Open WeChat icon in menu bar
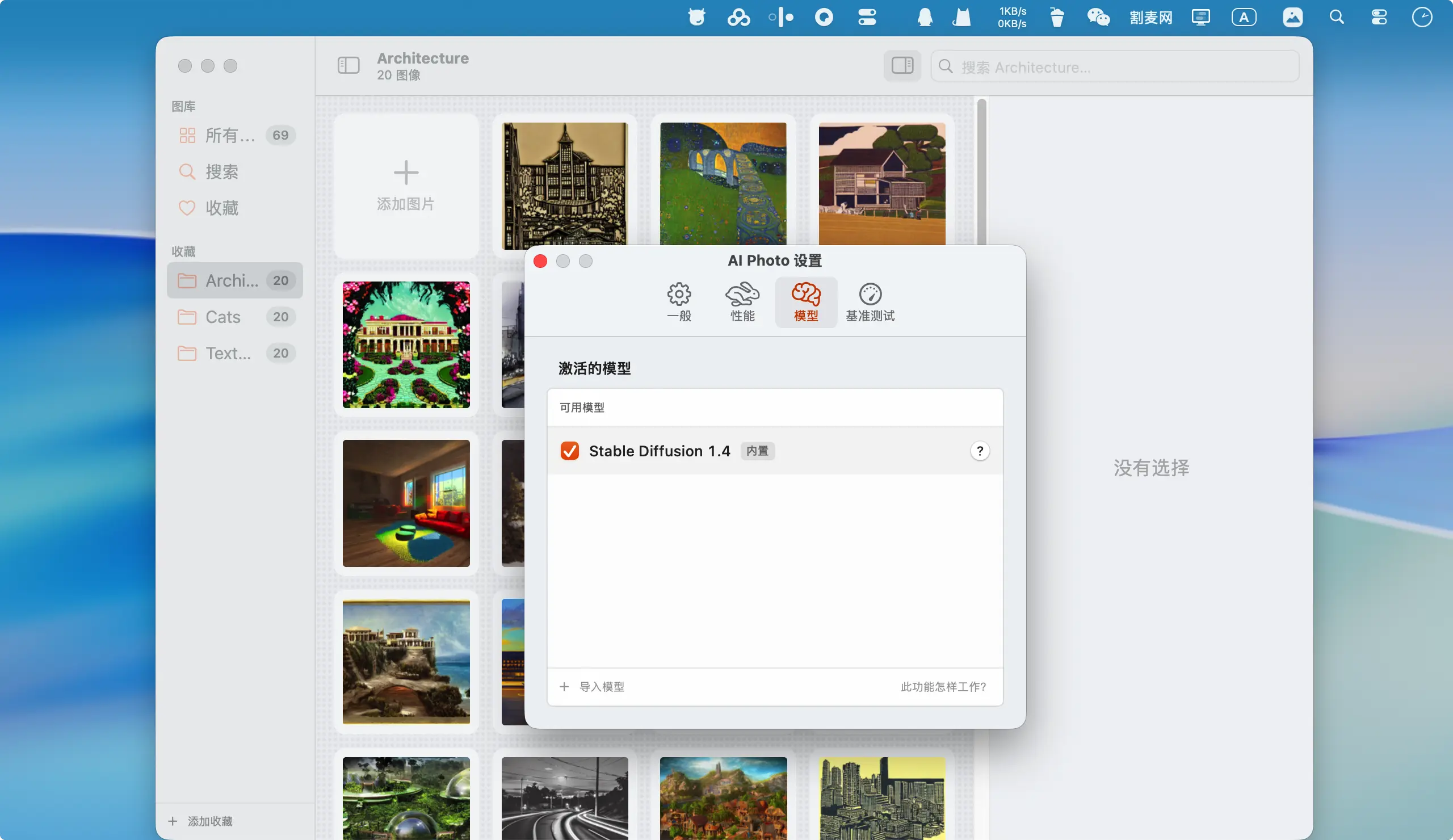1453x840 pixels. pos(1098,17)
